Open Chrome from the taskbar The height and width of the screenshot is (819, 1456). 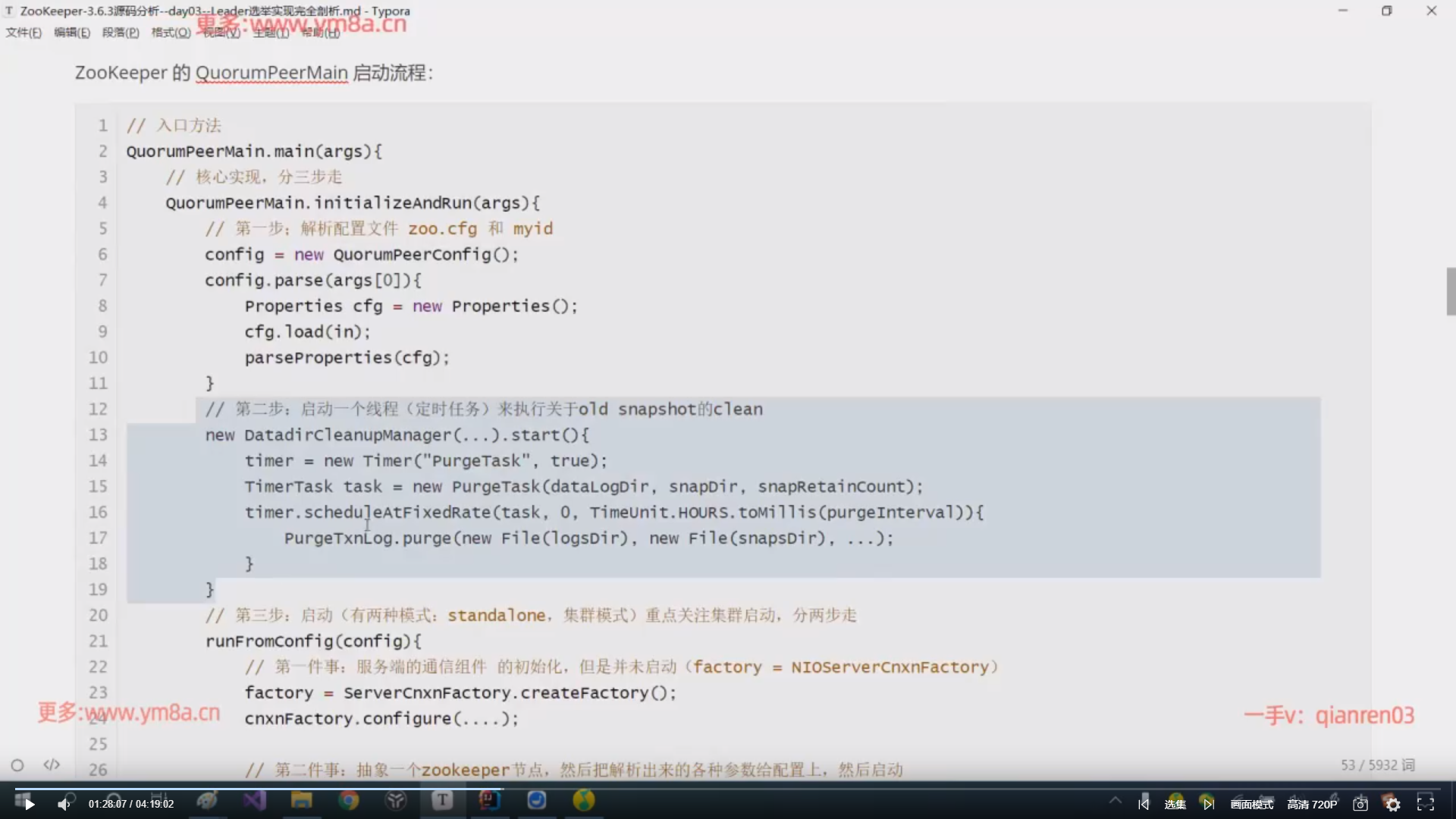coord(349,801)
